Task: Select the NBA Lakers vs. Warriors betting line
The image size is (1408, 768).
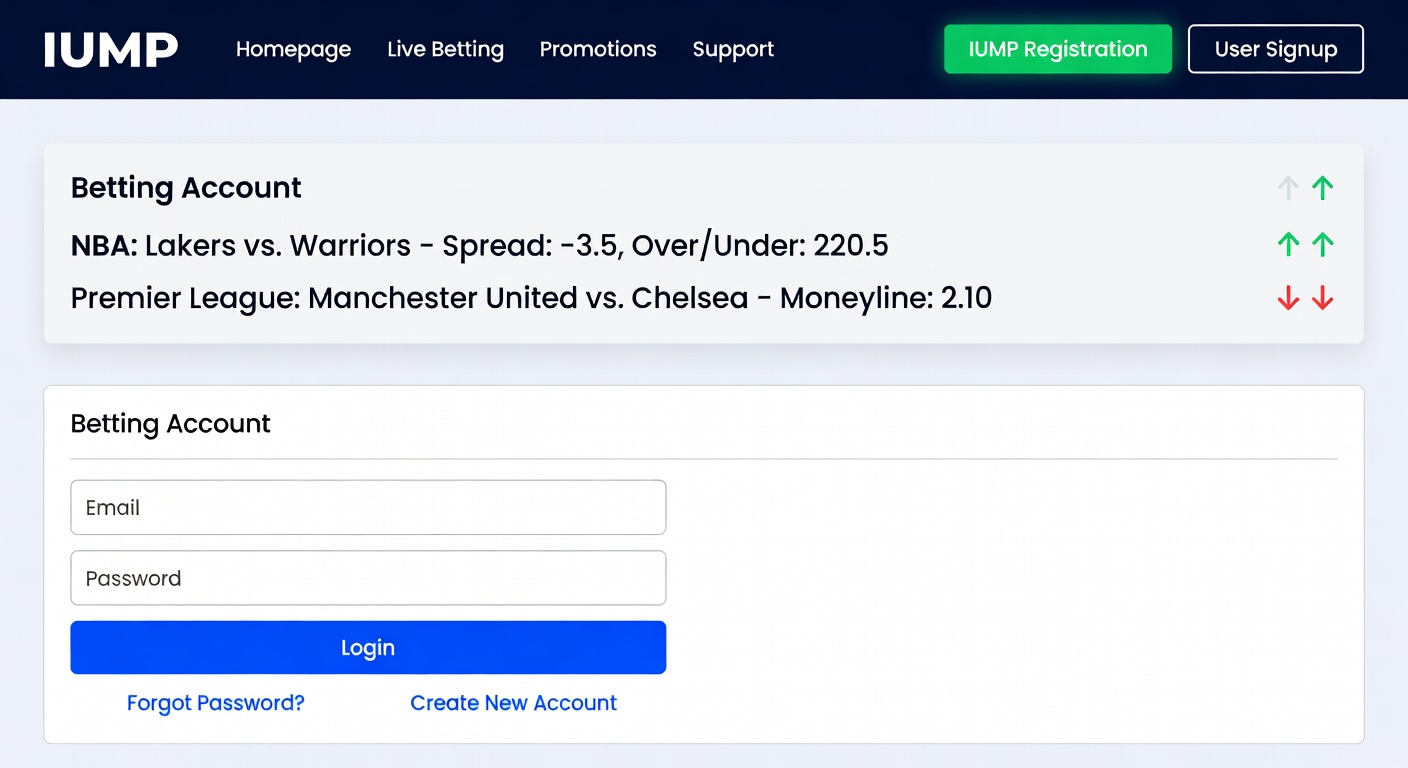Action: (479, 245)
